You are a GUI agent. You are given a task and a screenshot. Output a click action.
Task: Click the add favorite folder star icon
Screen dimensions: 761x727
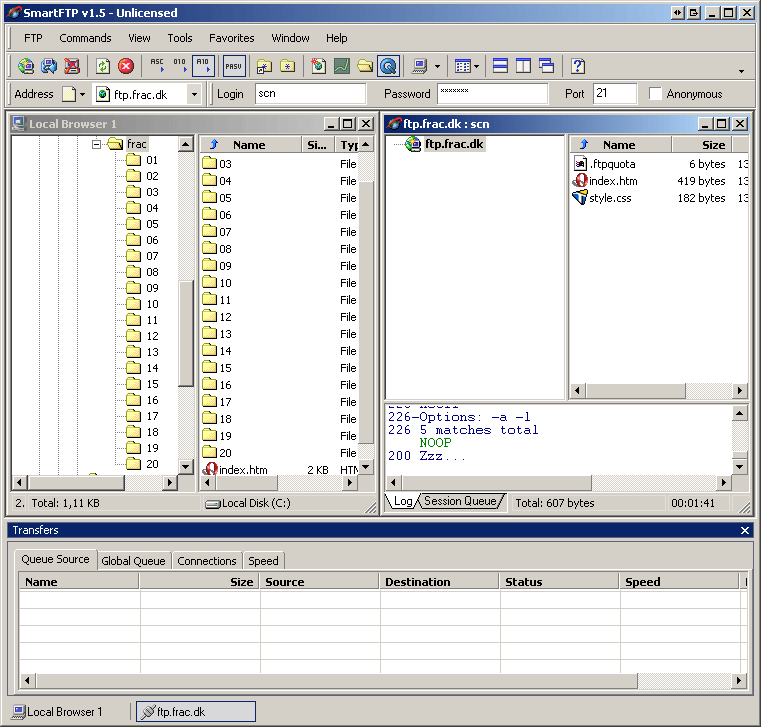click(287, 66)
